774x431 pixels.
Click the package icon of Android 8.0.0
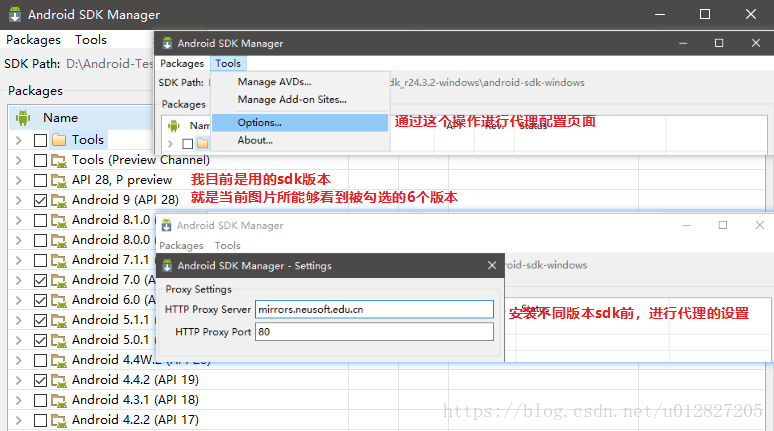point(59,240)
